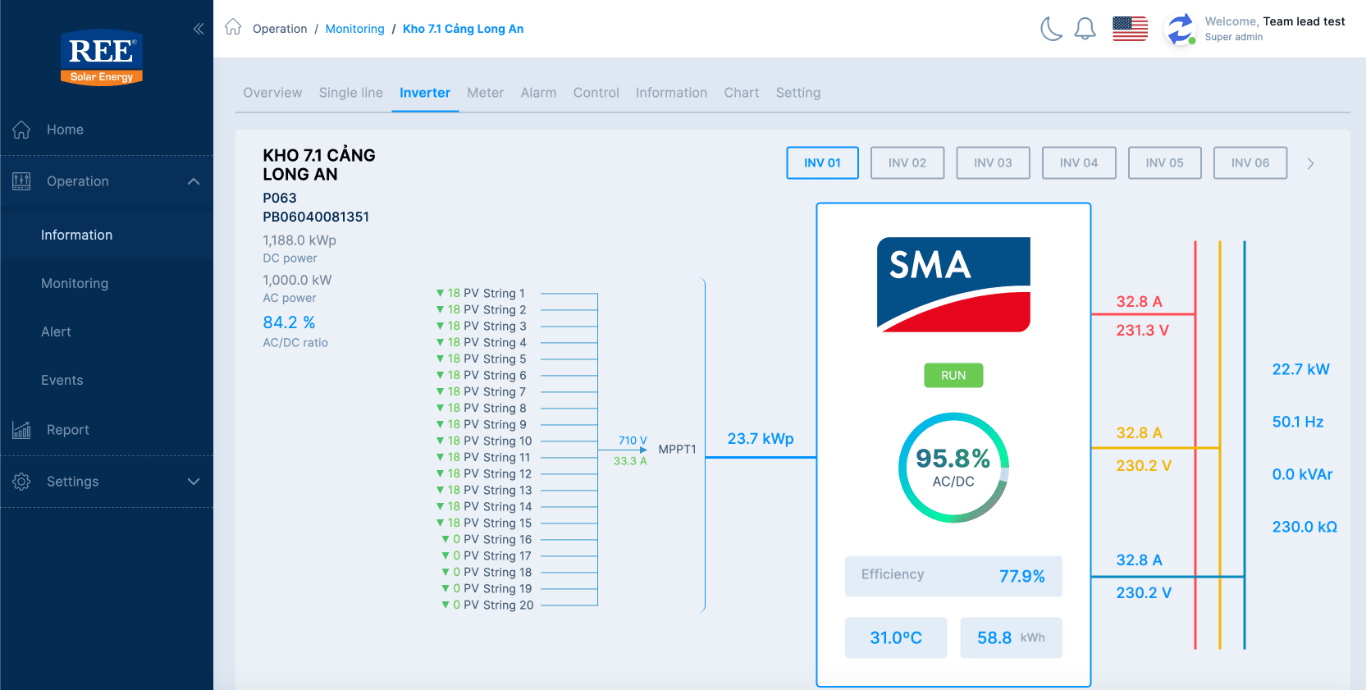This screenshot has height=690, width=1366.
Task: Click PV String 16 toggle arrow
Action: click(x=445, y=540)
